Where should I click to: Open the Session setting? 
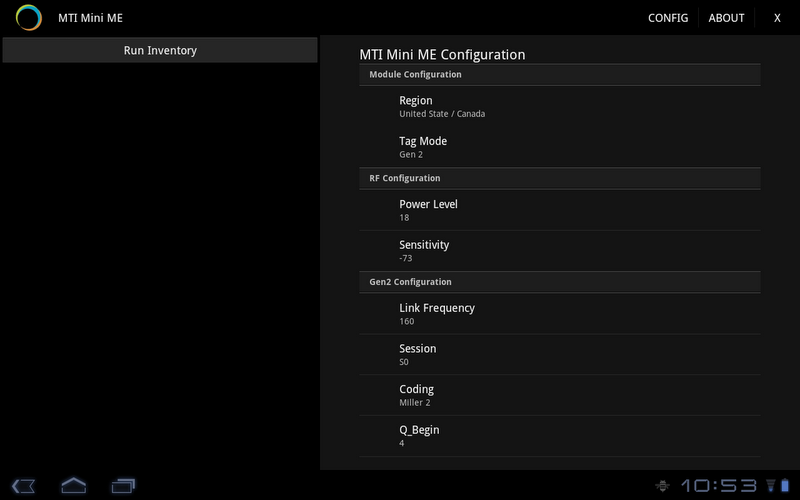(x=560, y=355)
